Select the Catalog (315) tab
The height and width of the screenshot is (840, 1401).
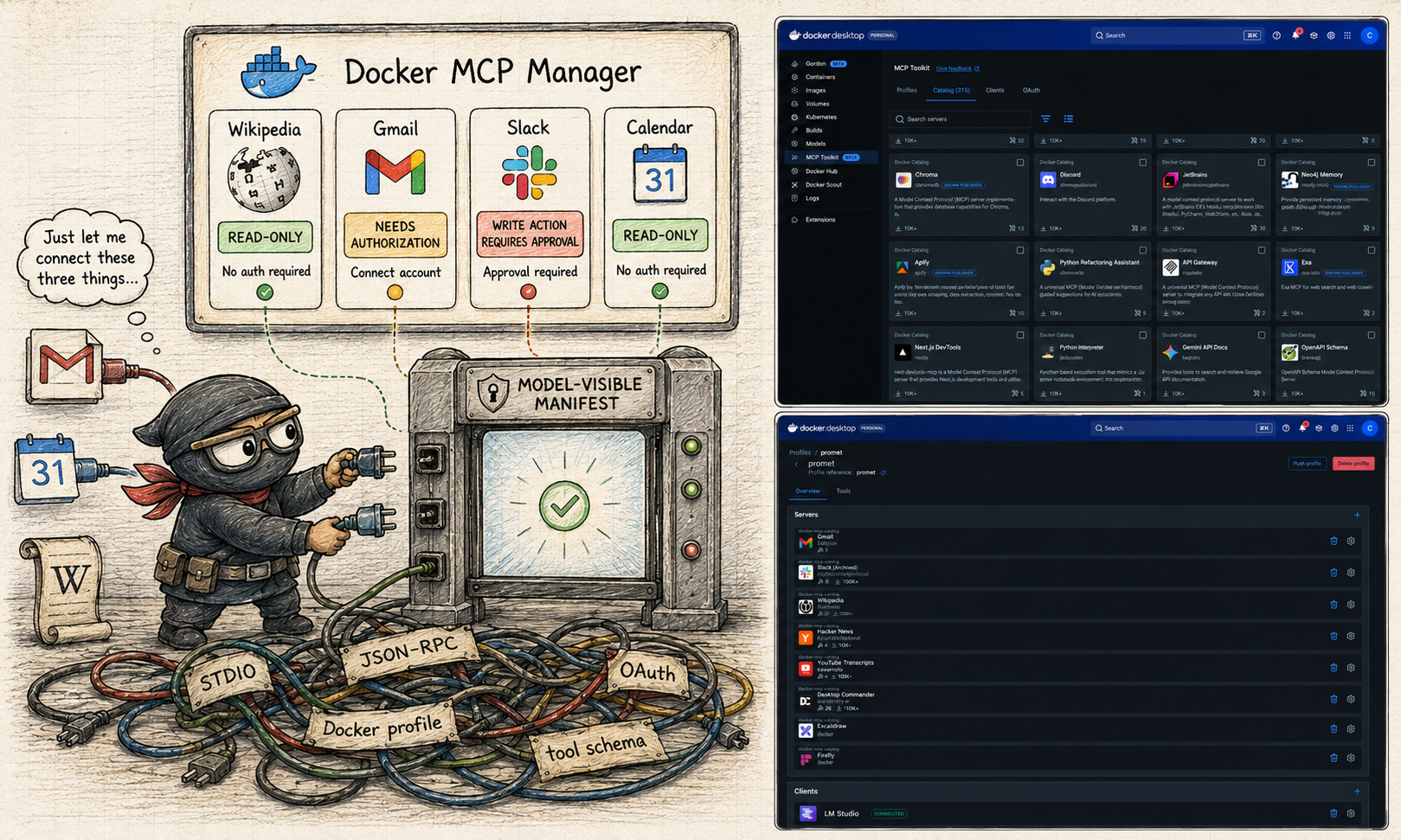tap(951, 90)
